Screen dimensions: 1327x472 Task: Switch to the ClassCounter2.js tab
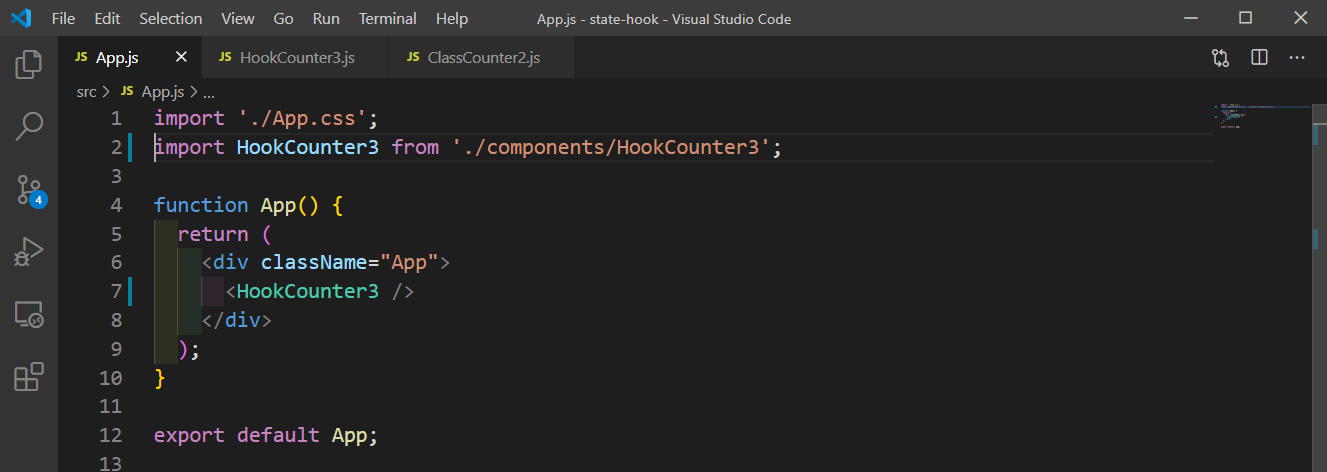(482, 58)
